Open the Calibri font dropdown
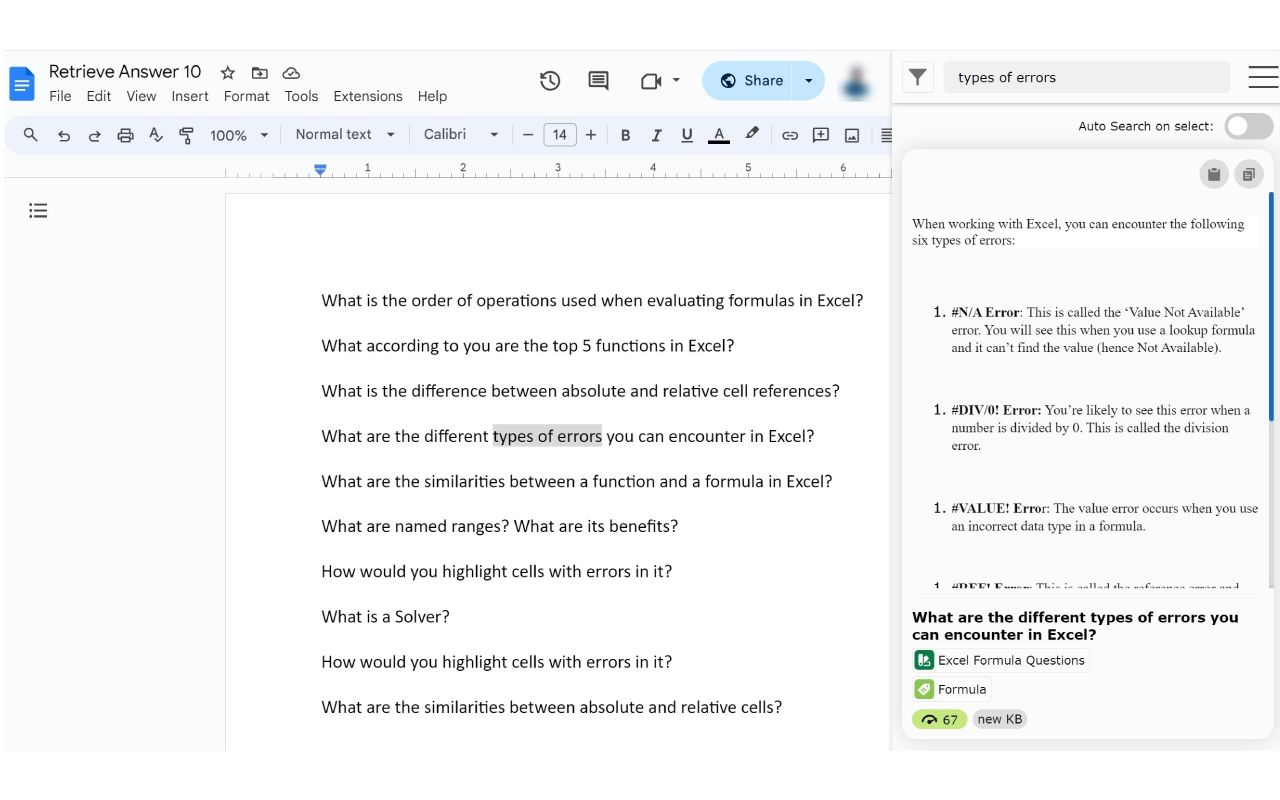The width and height of the screenshot is (1280, 800). pyautogui.click(x=460, y=135)
